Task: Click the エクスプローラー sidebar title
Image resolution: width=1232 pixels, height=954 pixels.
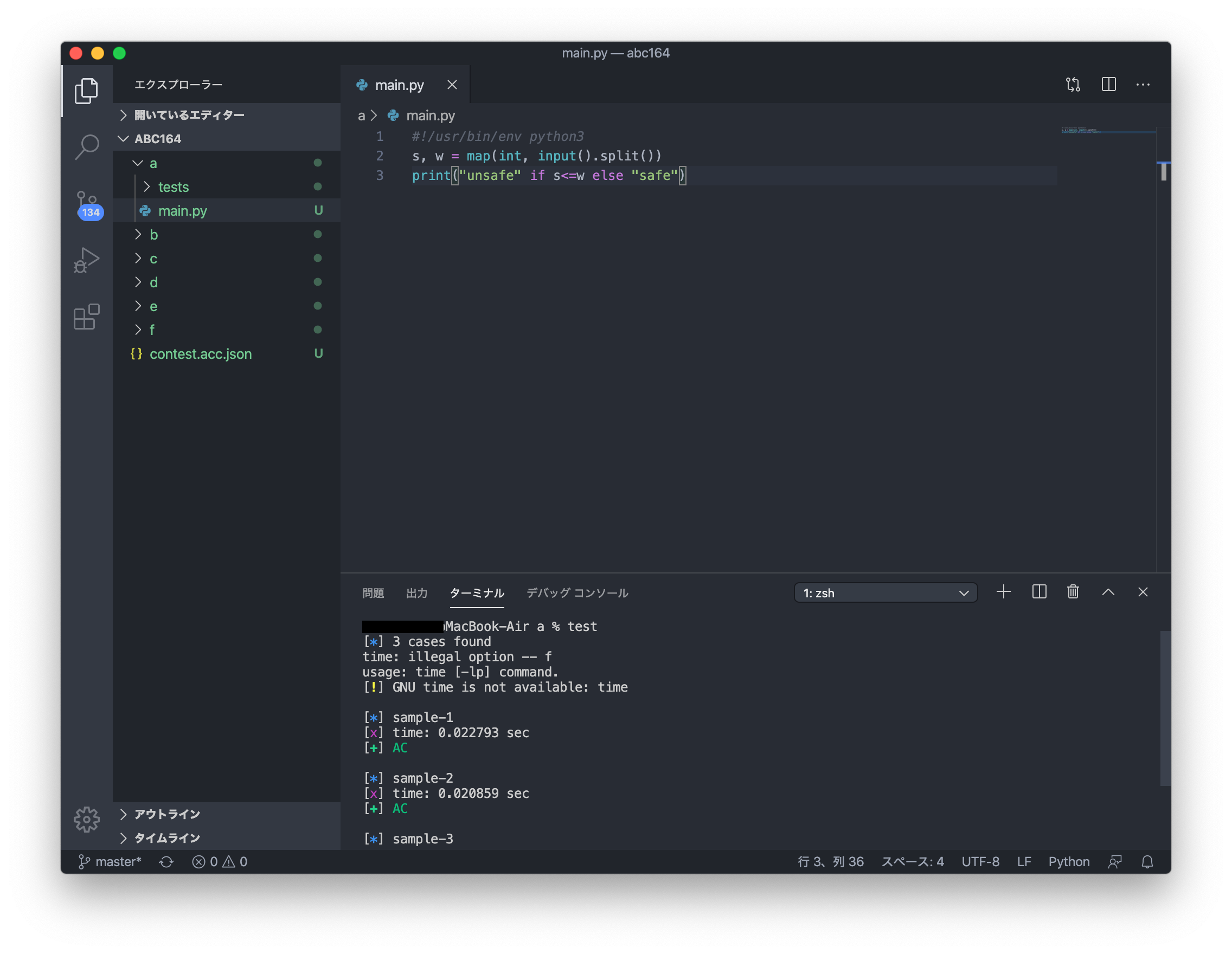Action: point(178,85)
